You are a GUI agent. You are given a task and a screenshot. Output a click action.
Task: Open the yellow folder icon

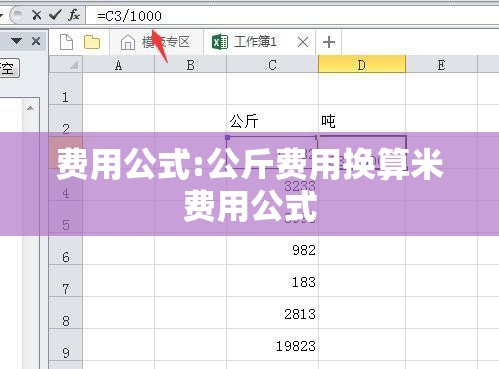pyautogui.click(x=92, y=42)
